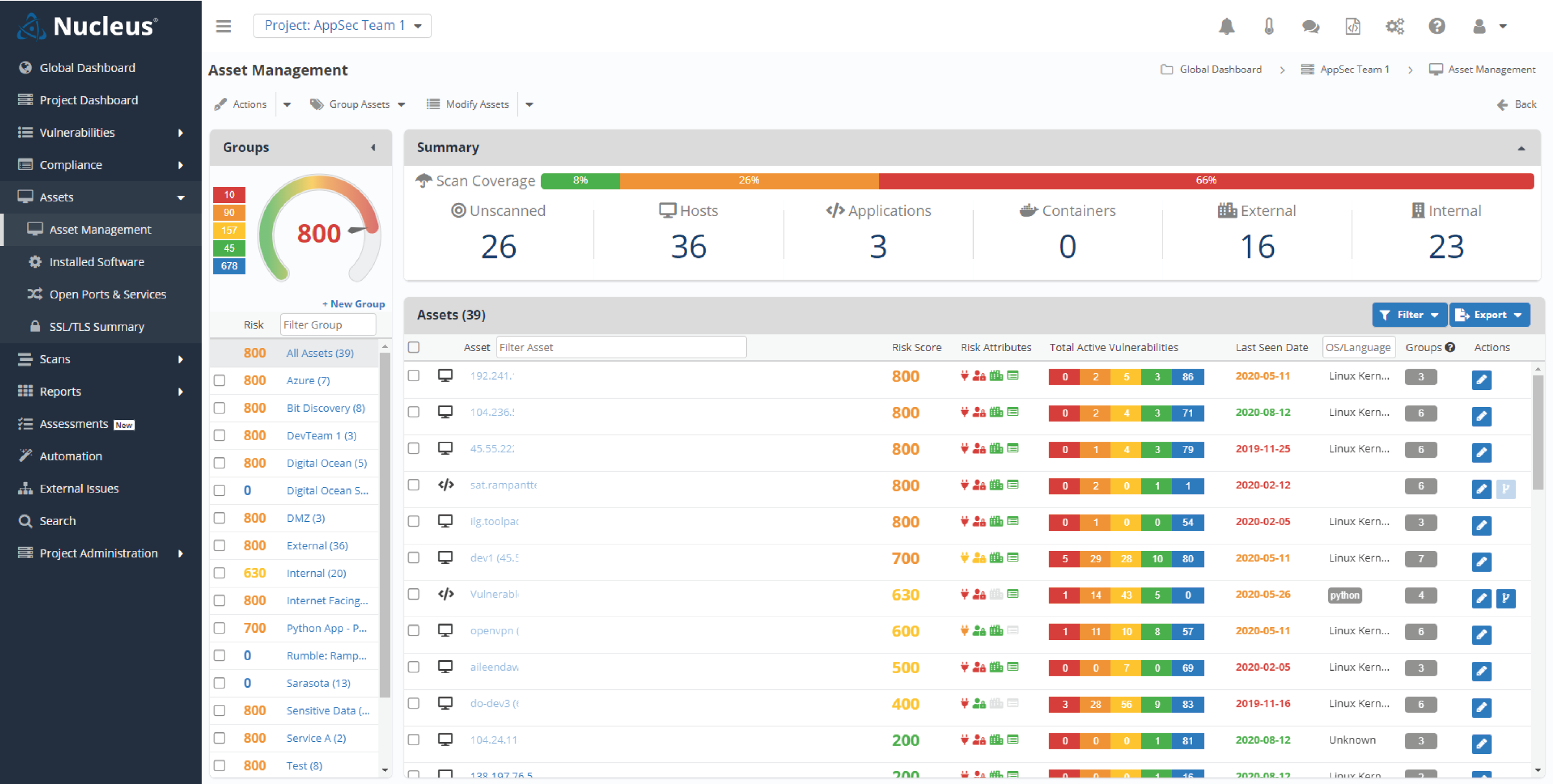1553x784 pixels.
Task: Open the Project: AppSec Team 1 dropdown
Action: 342,26
